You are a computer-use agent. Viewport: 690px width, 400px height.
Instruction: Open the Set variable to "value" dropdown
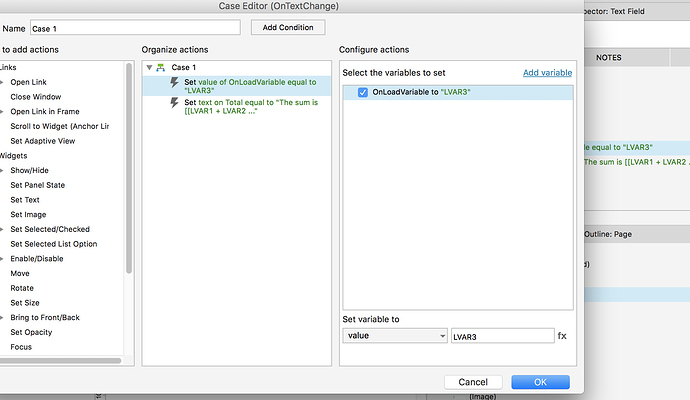(393, 336)
